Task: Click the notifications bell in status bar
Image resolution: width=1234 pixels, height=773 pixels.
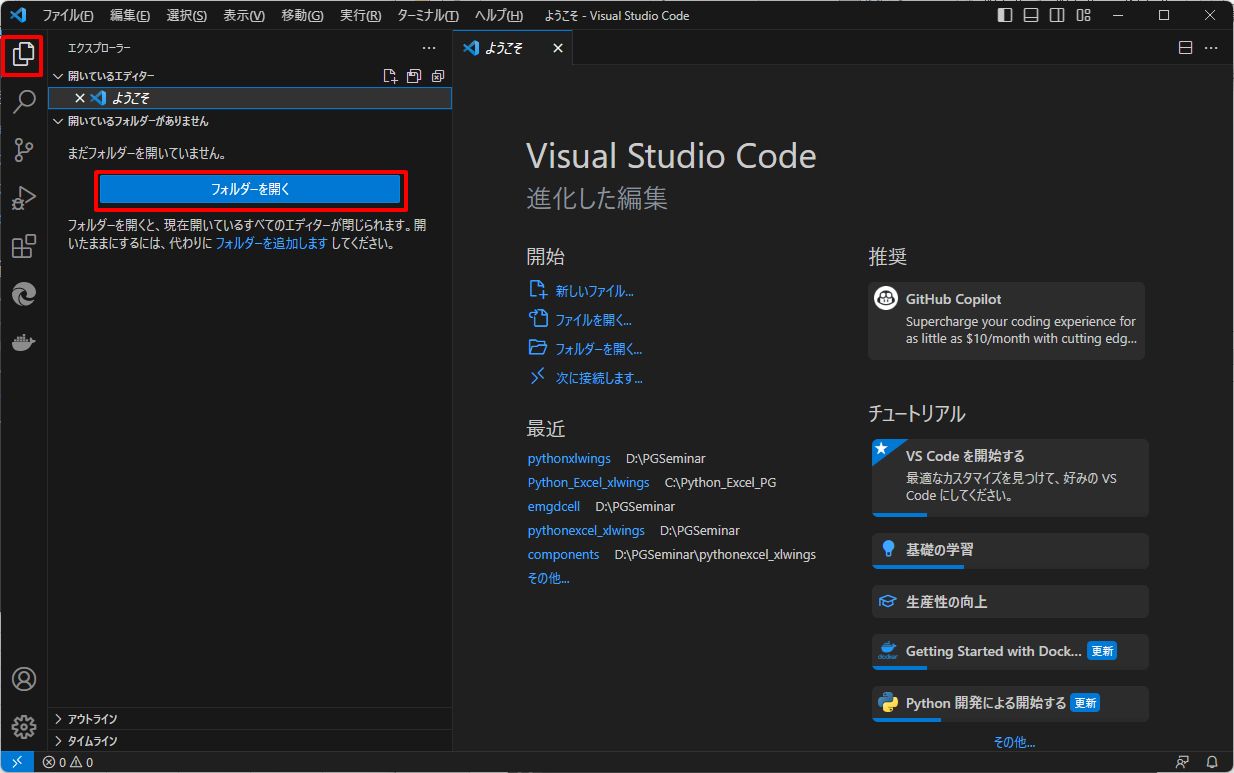Action: 1212,762
